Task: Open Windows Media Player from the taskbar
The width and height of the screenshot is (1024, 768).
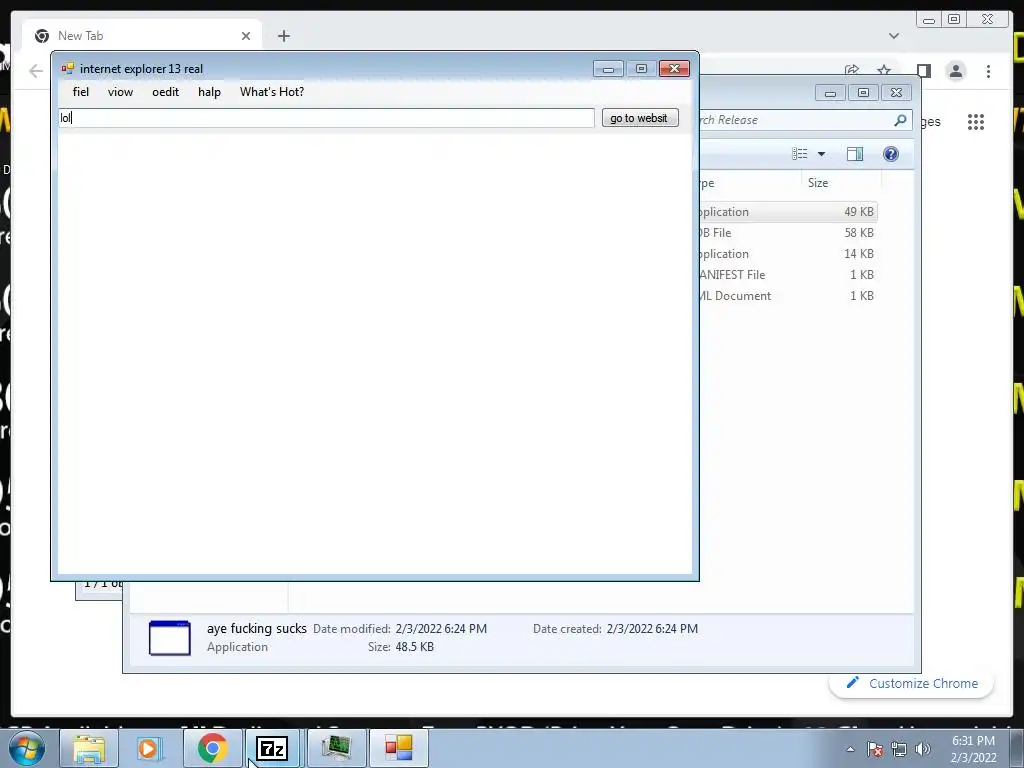Action: [x=149, y=748]
